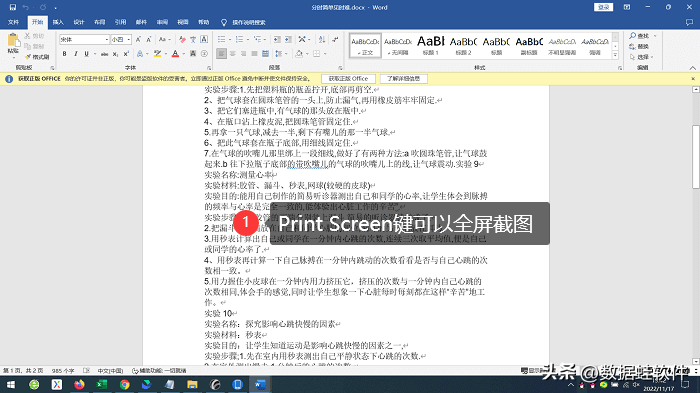Click the show paragraph marks icon
The height and width of the screenshot is (393, 700).
[336, 40]
